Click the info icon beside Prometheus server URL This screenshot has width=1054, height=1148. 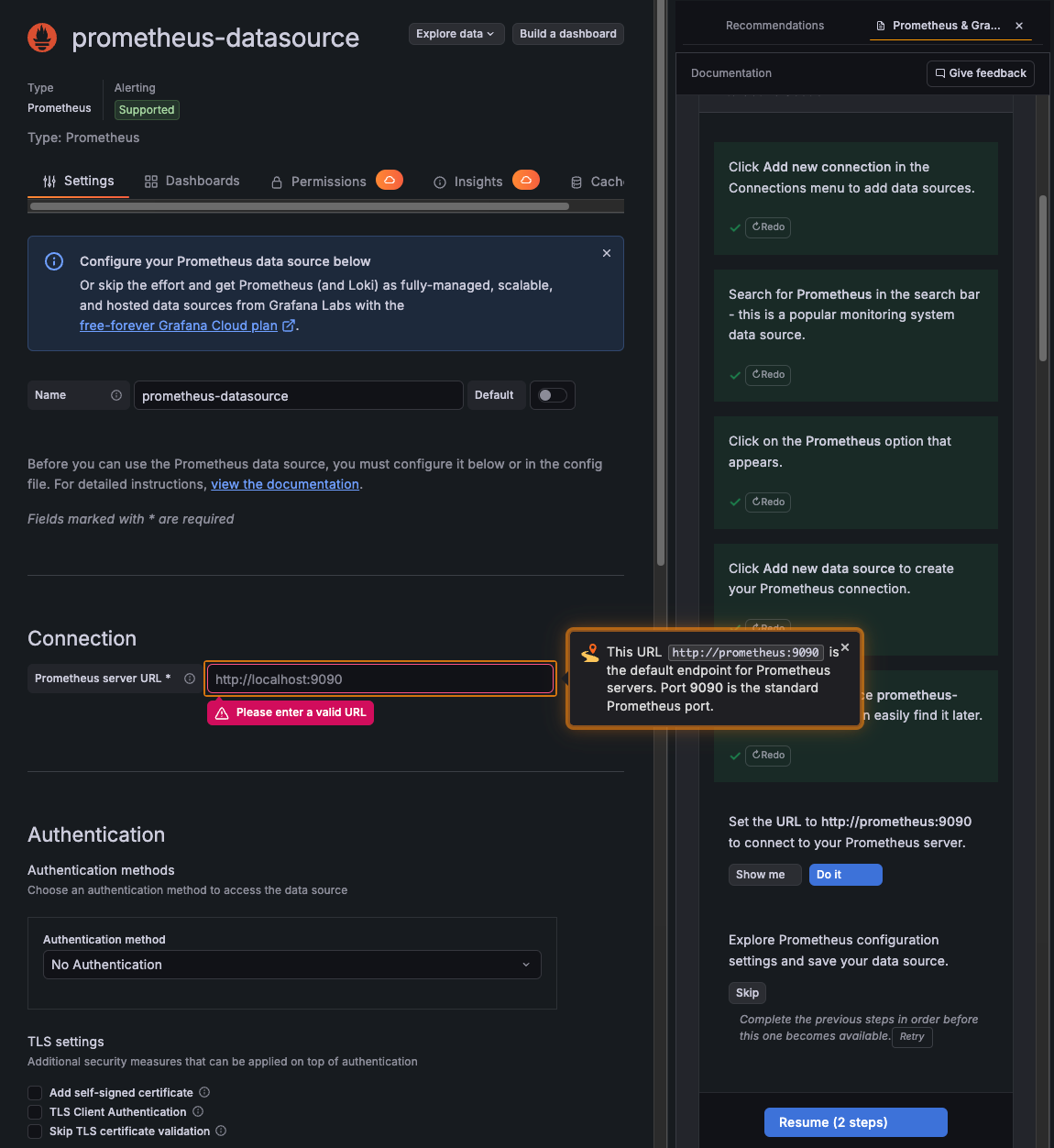pos(189,679)
